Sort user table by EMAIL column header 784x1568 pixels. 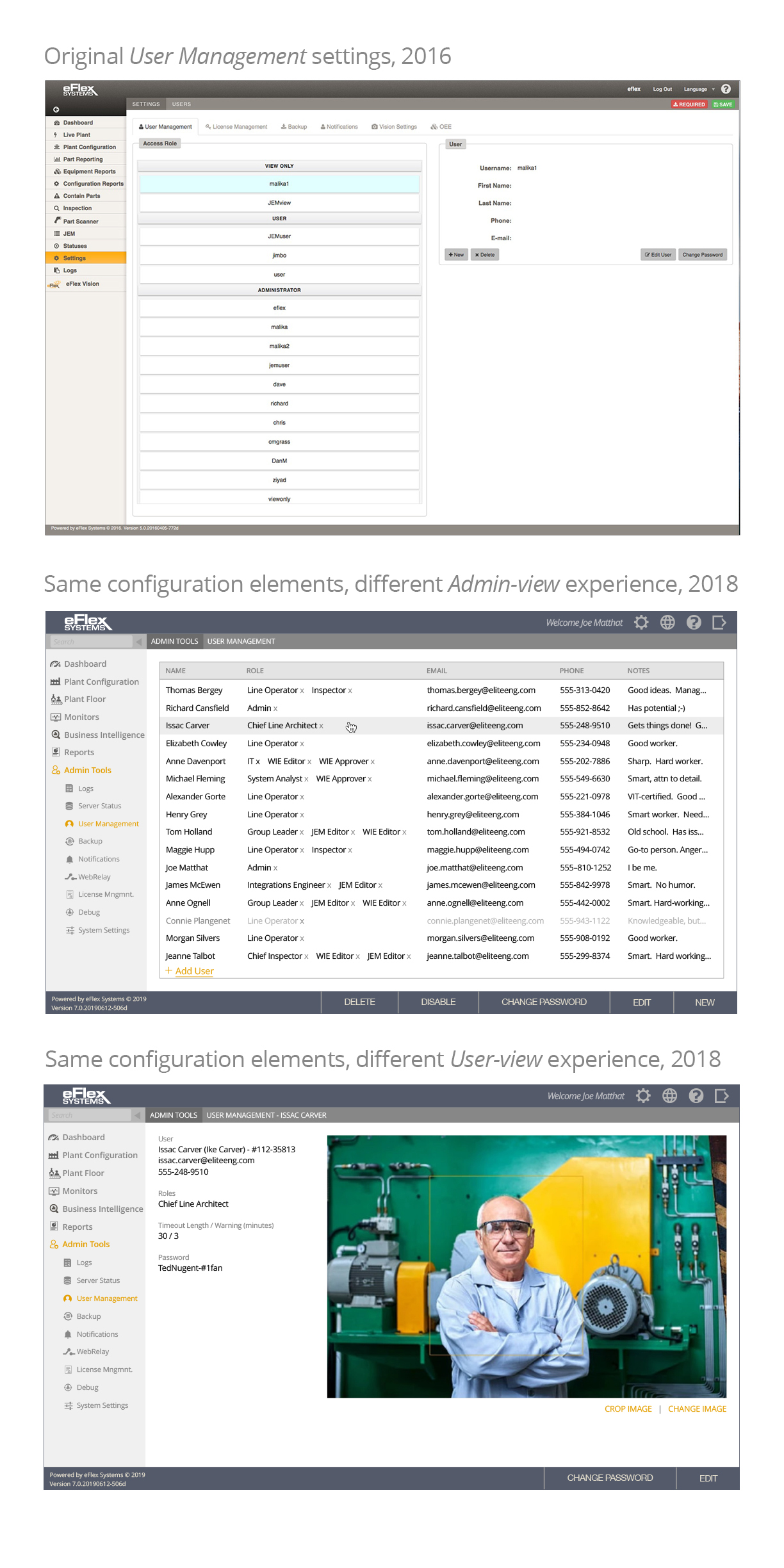coord(437,671)
